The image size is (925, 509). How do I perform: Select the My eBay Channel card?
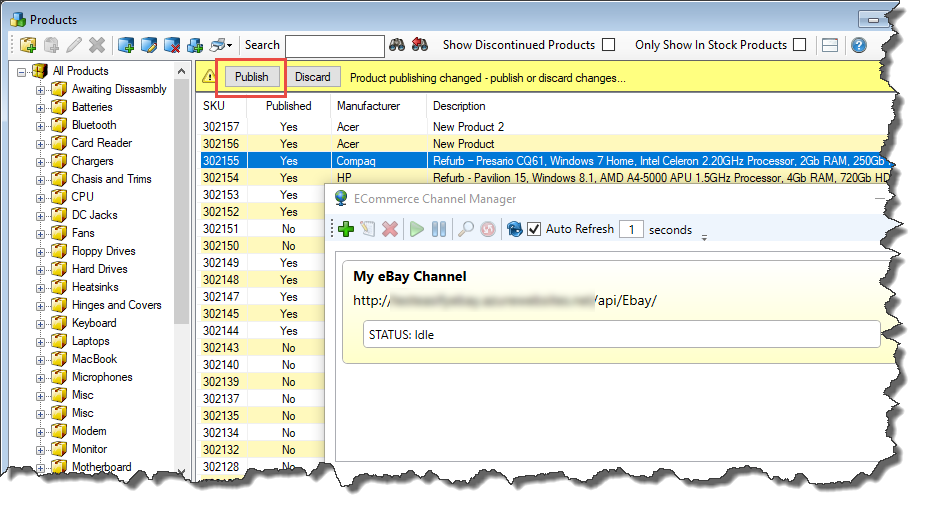tap(618, 311)
